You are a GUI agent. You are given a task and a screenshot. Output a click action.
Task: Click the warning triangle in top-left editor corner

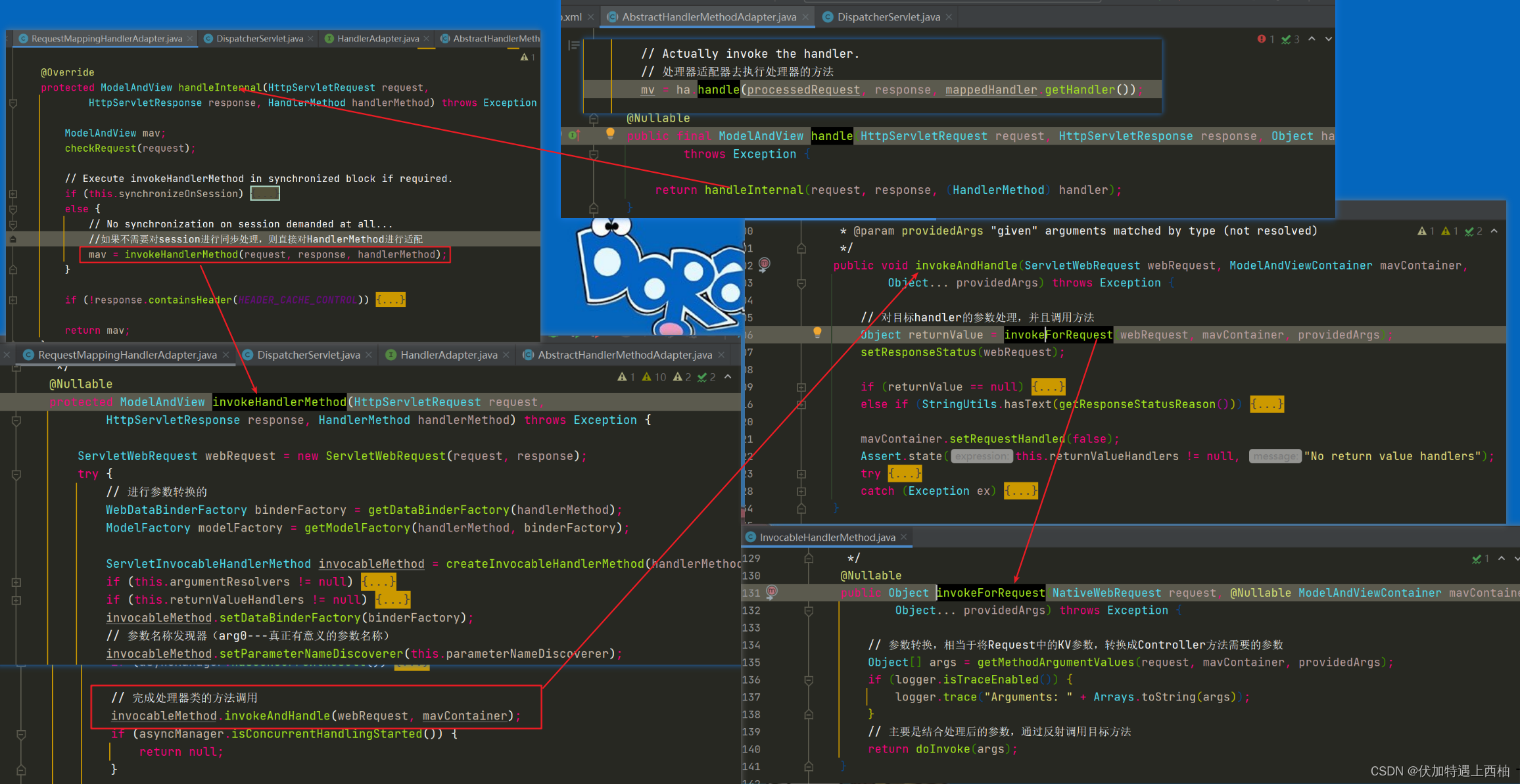coord(525,57)
